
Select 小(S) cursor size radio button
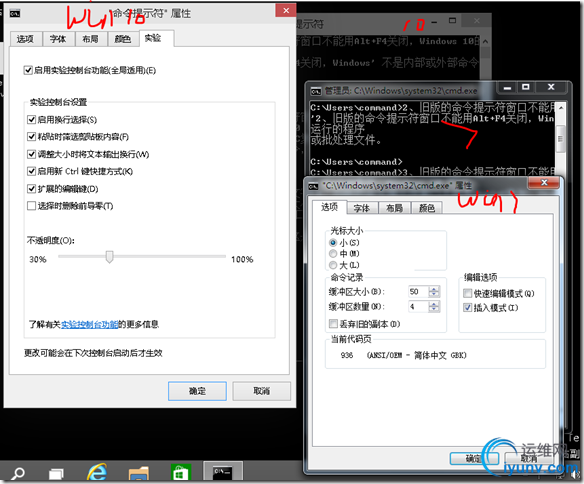coord(333,243)
